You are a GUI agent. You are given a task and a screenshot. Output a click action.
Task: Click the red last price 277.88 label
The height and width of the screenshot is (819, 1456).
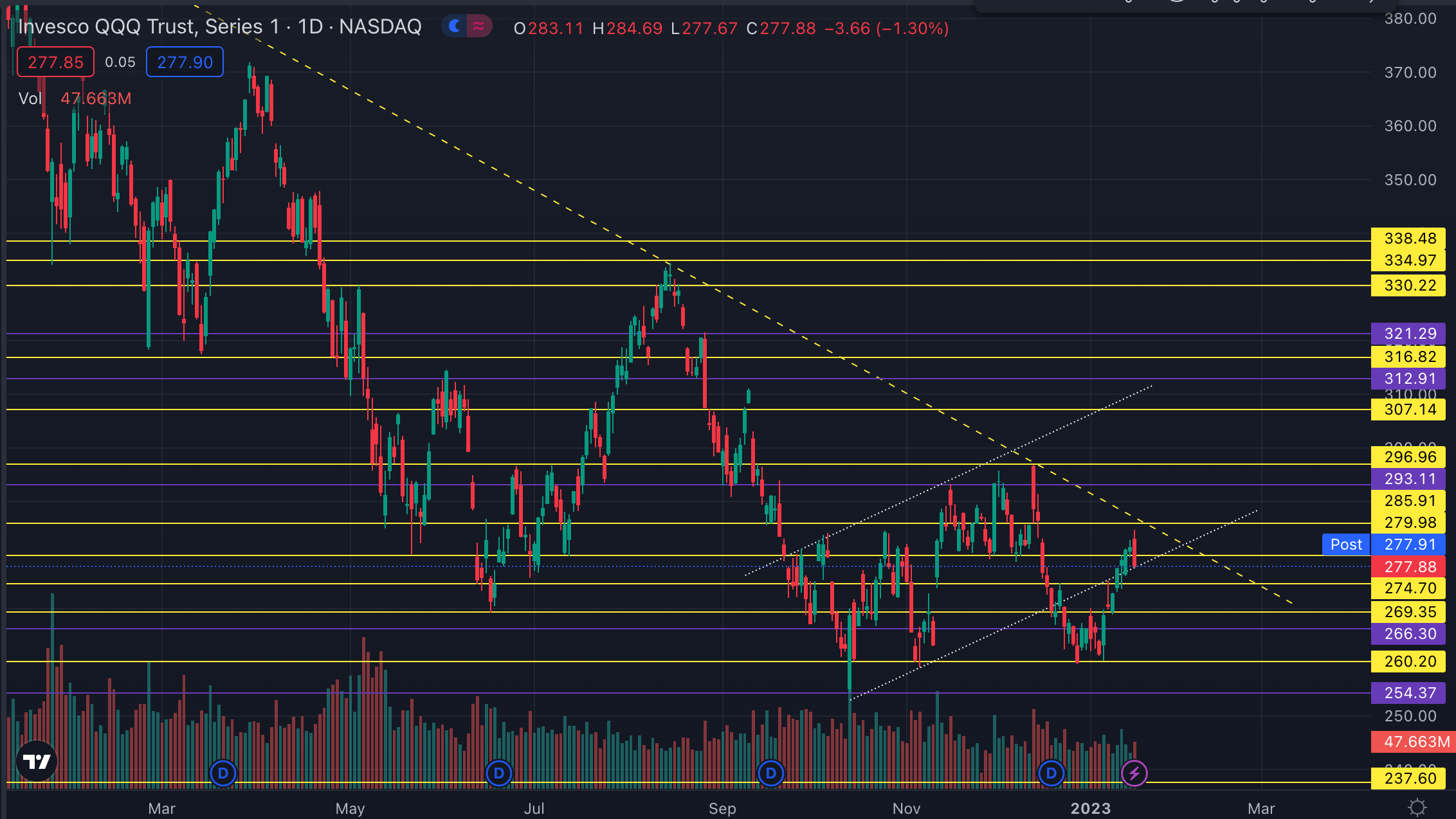[x=1408, y=567]
